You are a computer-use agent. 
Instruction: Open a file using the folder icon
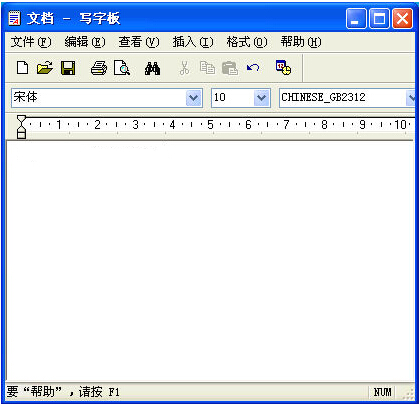(45, 68)
